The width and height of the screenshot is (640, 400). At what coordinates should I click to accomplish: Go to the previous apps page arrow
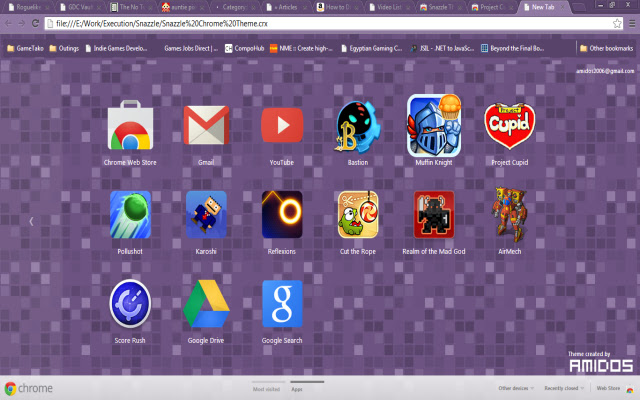click(x=31, y=221)
